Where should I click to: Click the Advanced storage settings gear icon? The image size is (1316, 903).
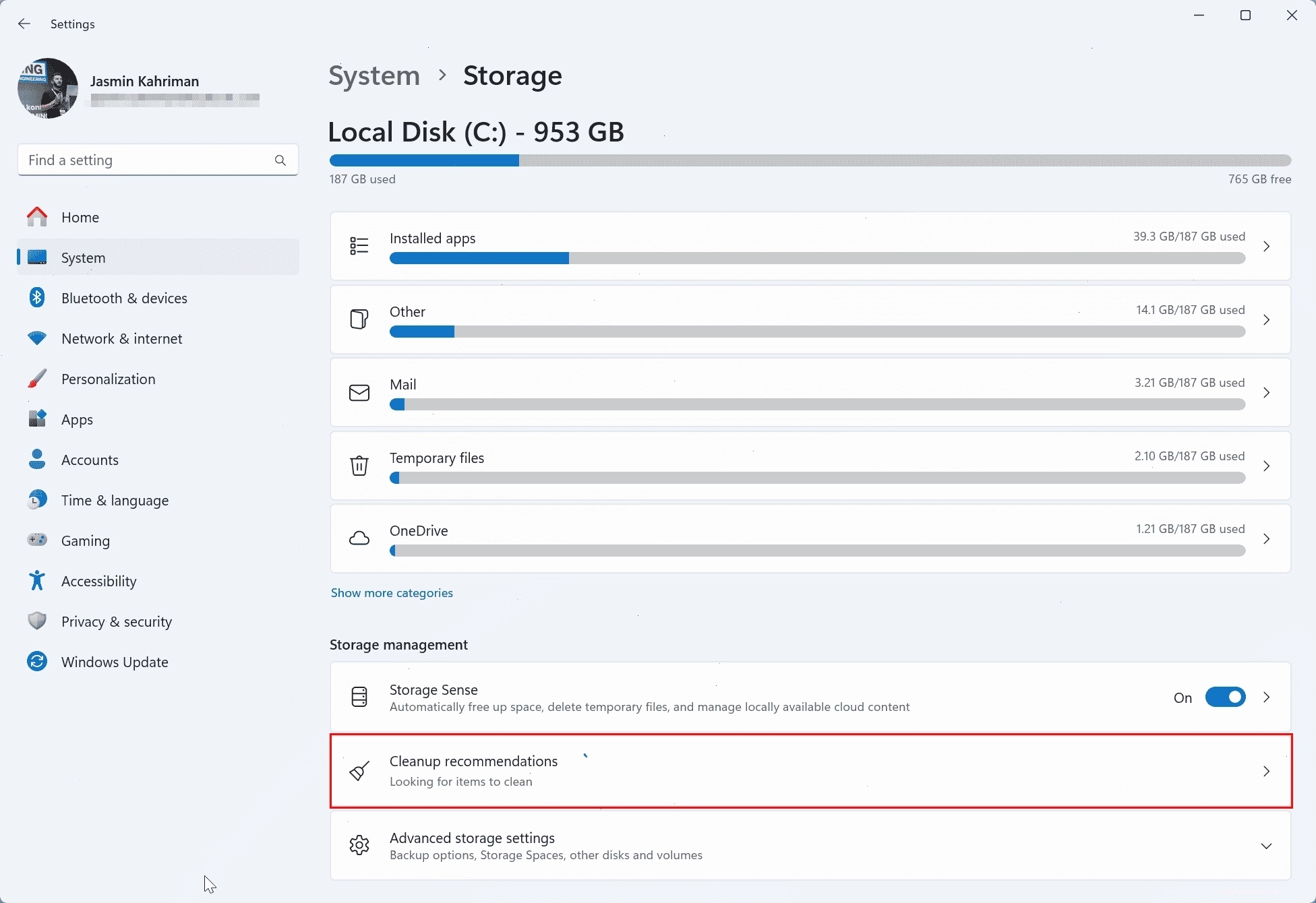(359, 845)
